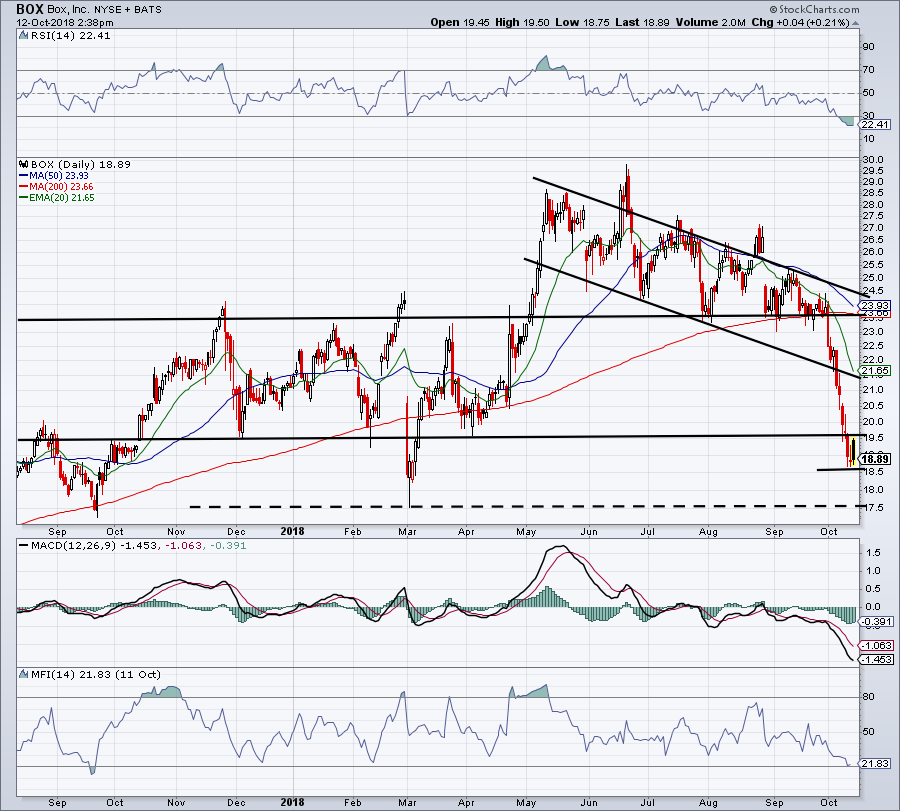Click the 'Mar' label under price panel
This screenshot has width=900, height=811.
click(x=408, y=531)
